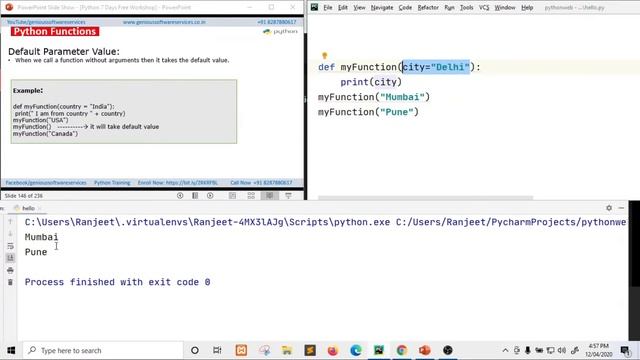Show hidden system tray icons
This screenshot has width=640, height=360.
click(505, 350)
